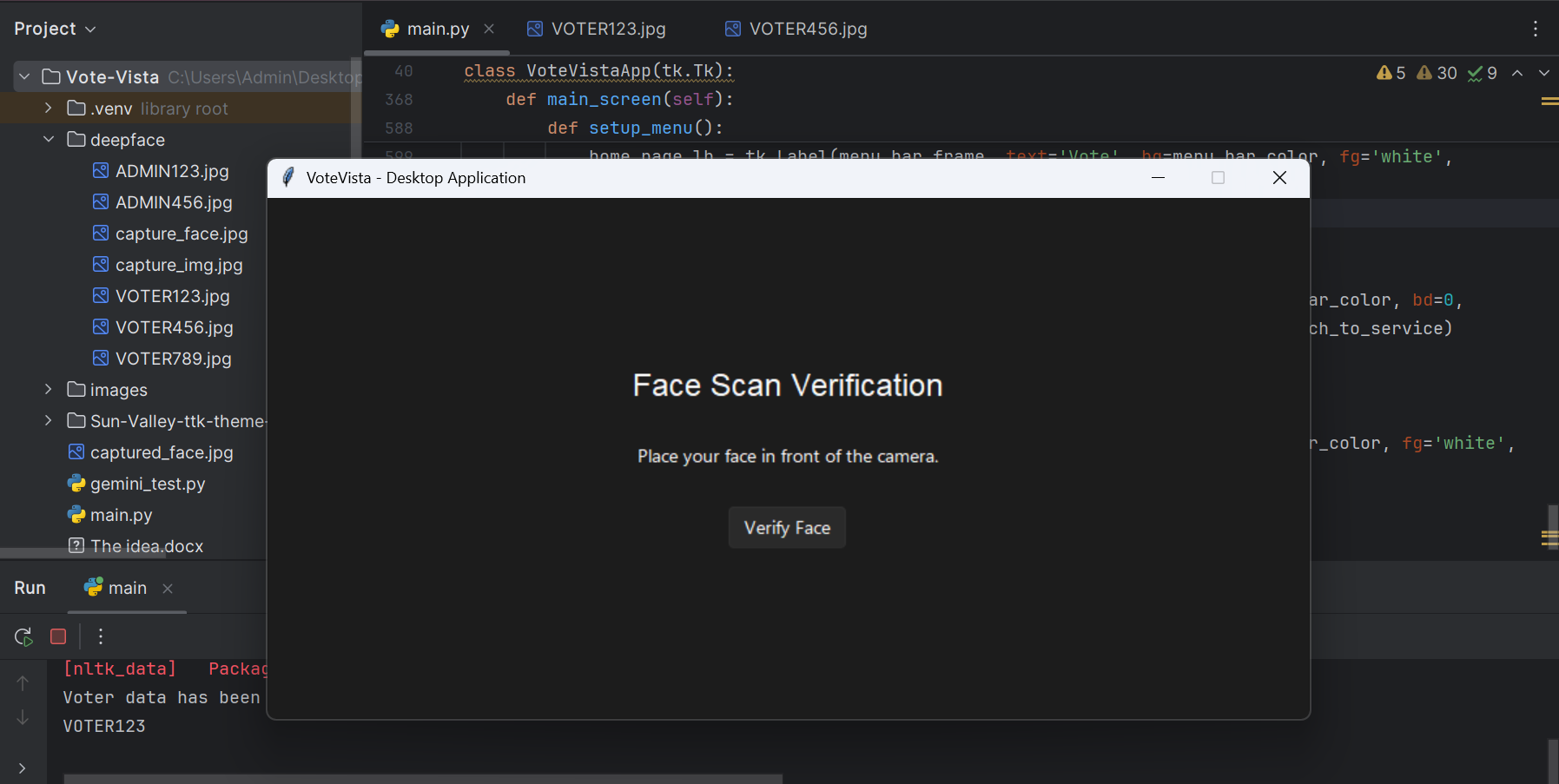Click the class VoteVistaApp sticky line
Image resolution: width=1559 pixels, height=784 pixels.
pos(599,71)
